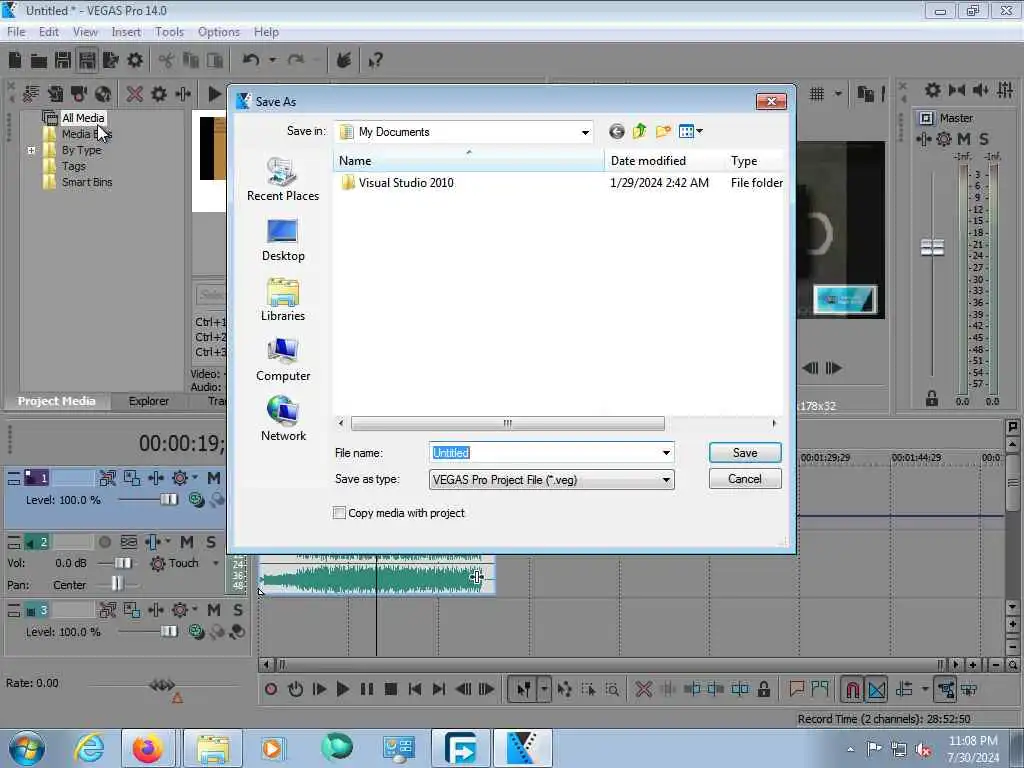Click the Undo arrow in toolbar
This screenshot has height=768, width=1024.
click(251, 60)
